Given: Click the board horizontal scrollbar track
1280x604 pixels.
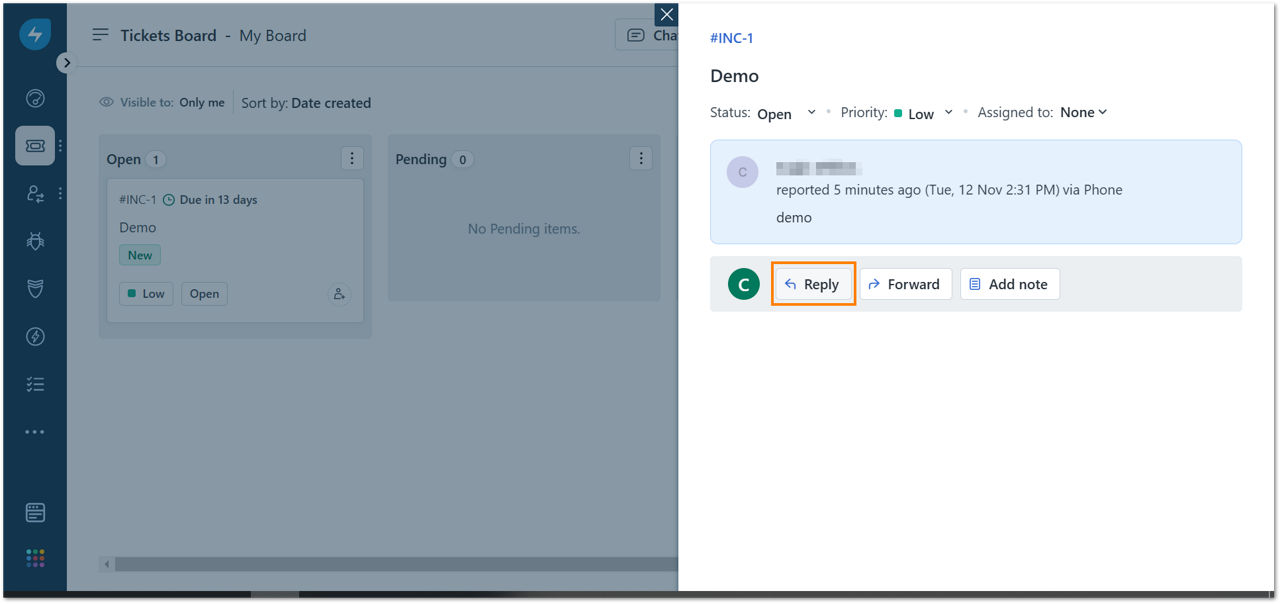Looking at the screenshot, I should pos(396,564).
